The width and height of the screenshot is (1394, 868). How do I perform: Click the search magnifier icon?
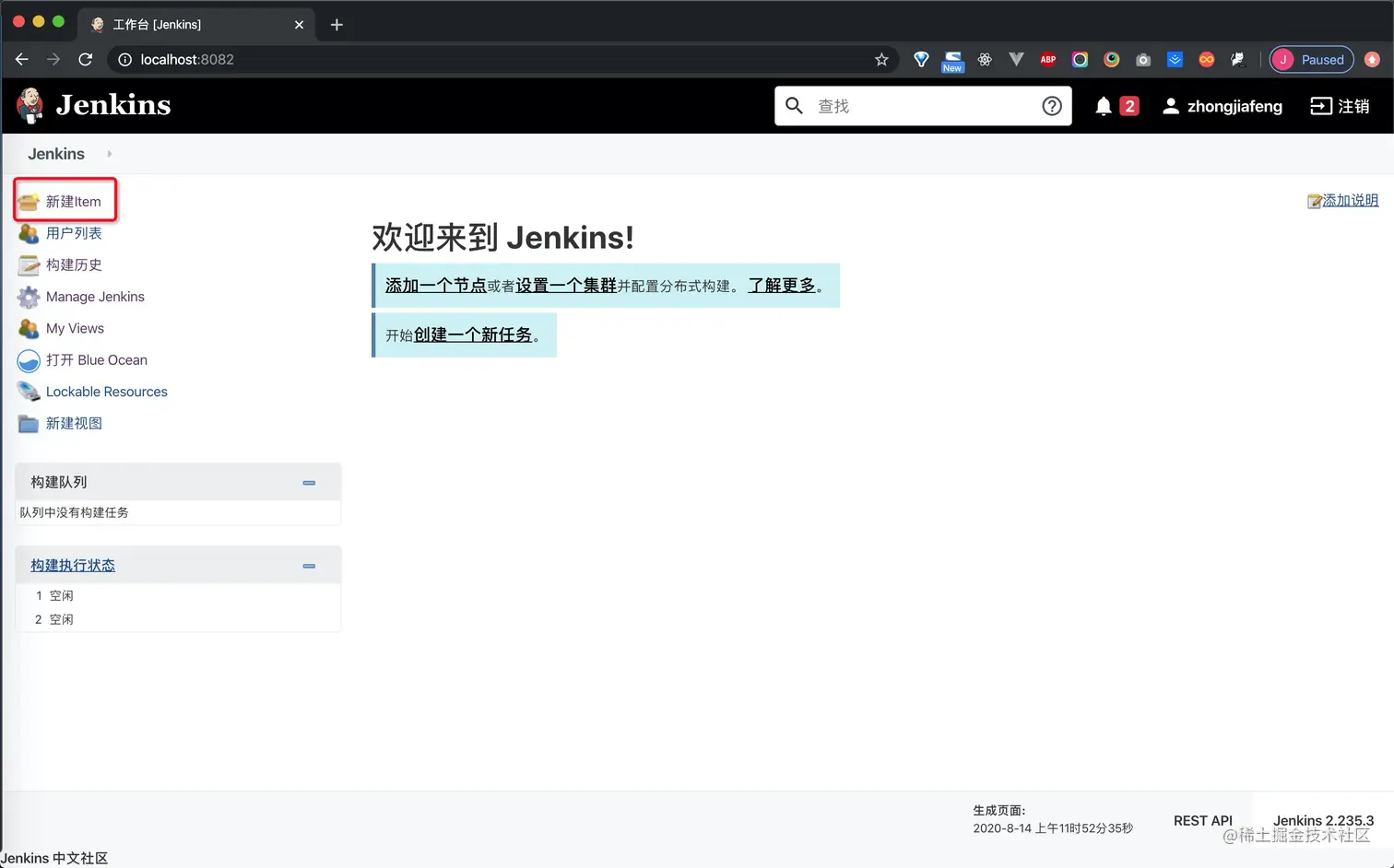tap(794, 106)
